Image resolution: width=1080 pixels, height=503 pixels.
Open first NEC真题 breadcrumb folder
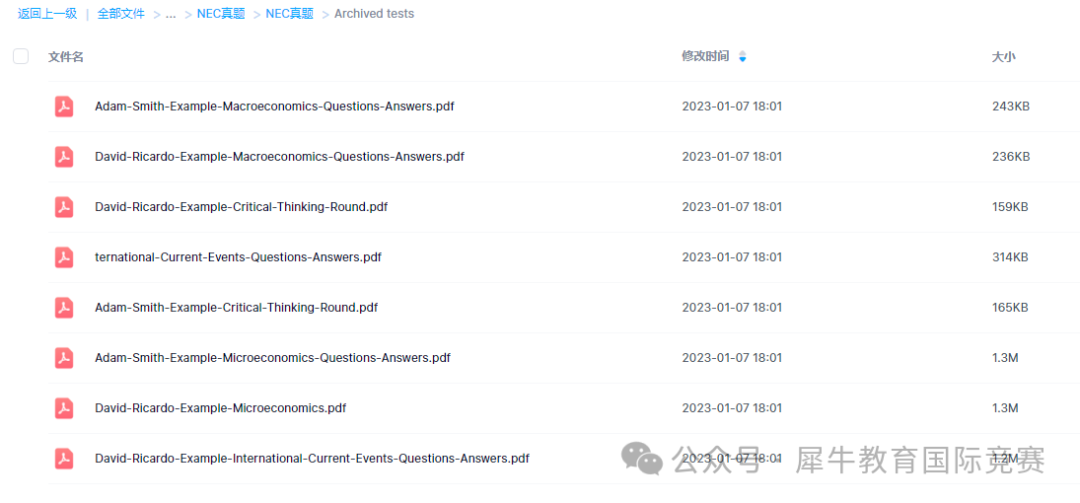(x=221, y=14)
